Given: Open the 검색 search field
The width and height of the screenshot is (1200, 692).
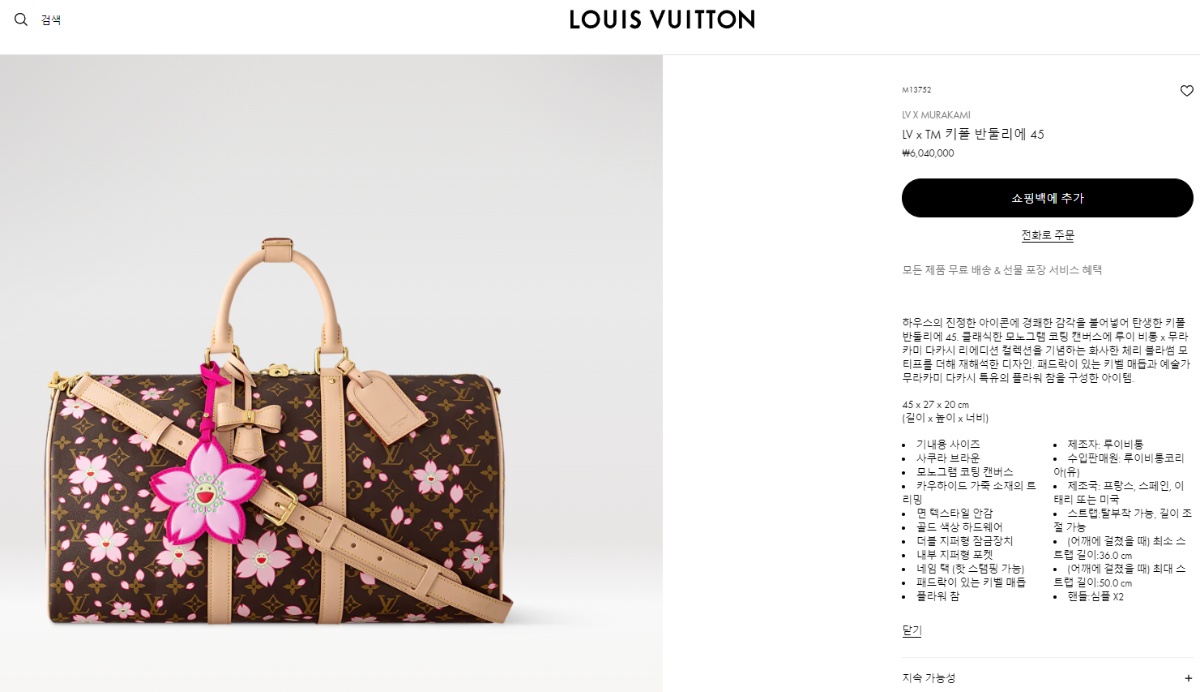Looking at the screenshot, I should (x=51, y=20).
